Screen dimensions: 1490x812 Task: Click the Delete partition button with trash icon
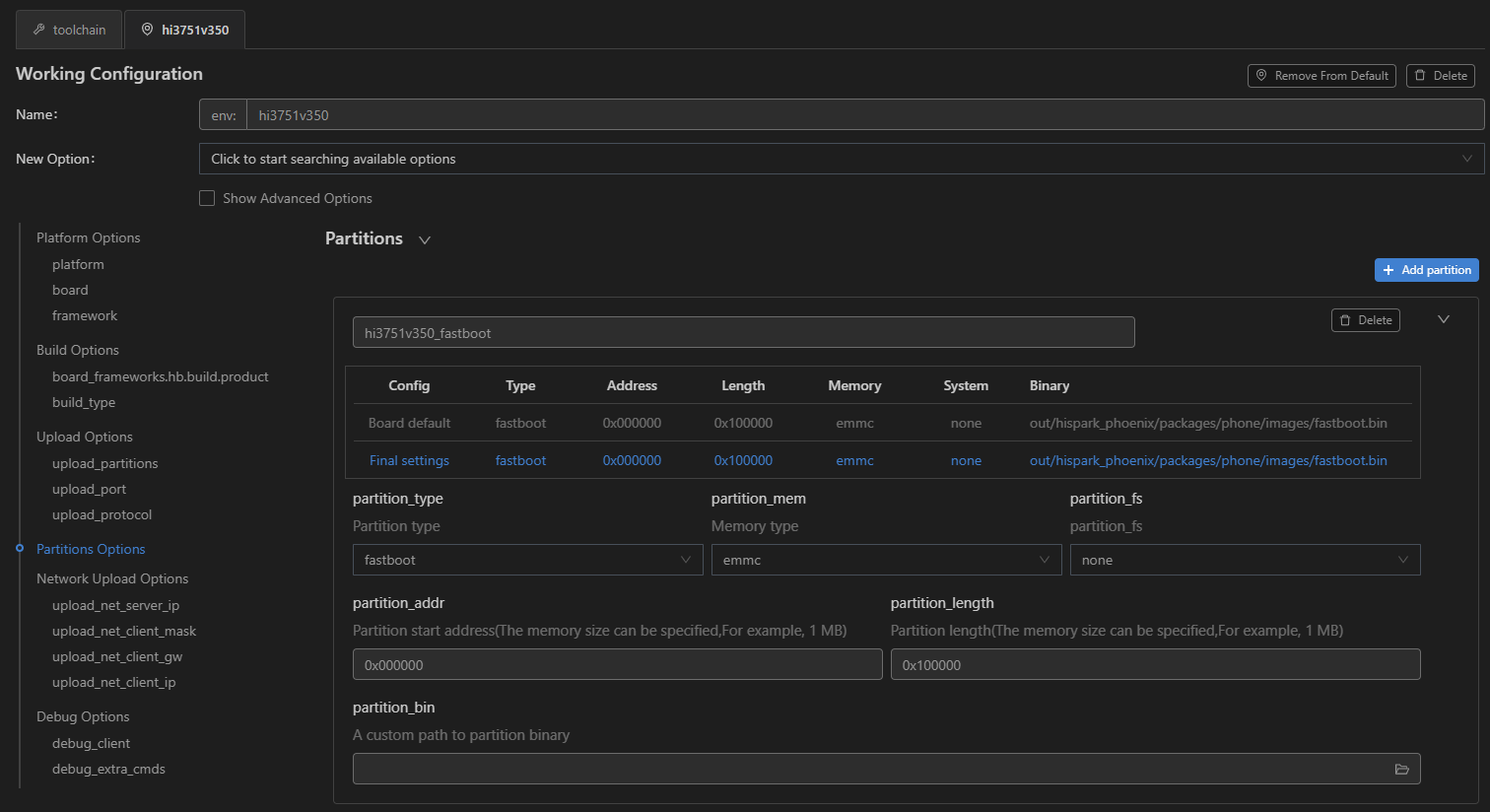click(x=1365, y=320)
